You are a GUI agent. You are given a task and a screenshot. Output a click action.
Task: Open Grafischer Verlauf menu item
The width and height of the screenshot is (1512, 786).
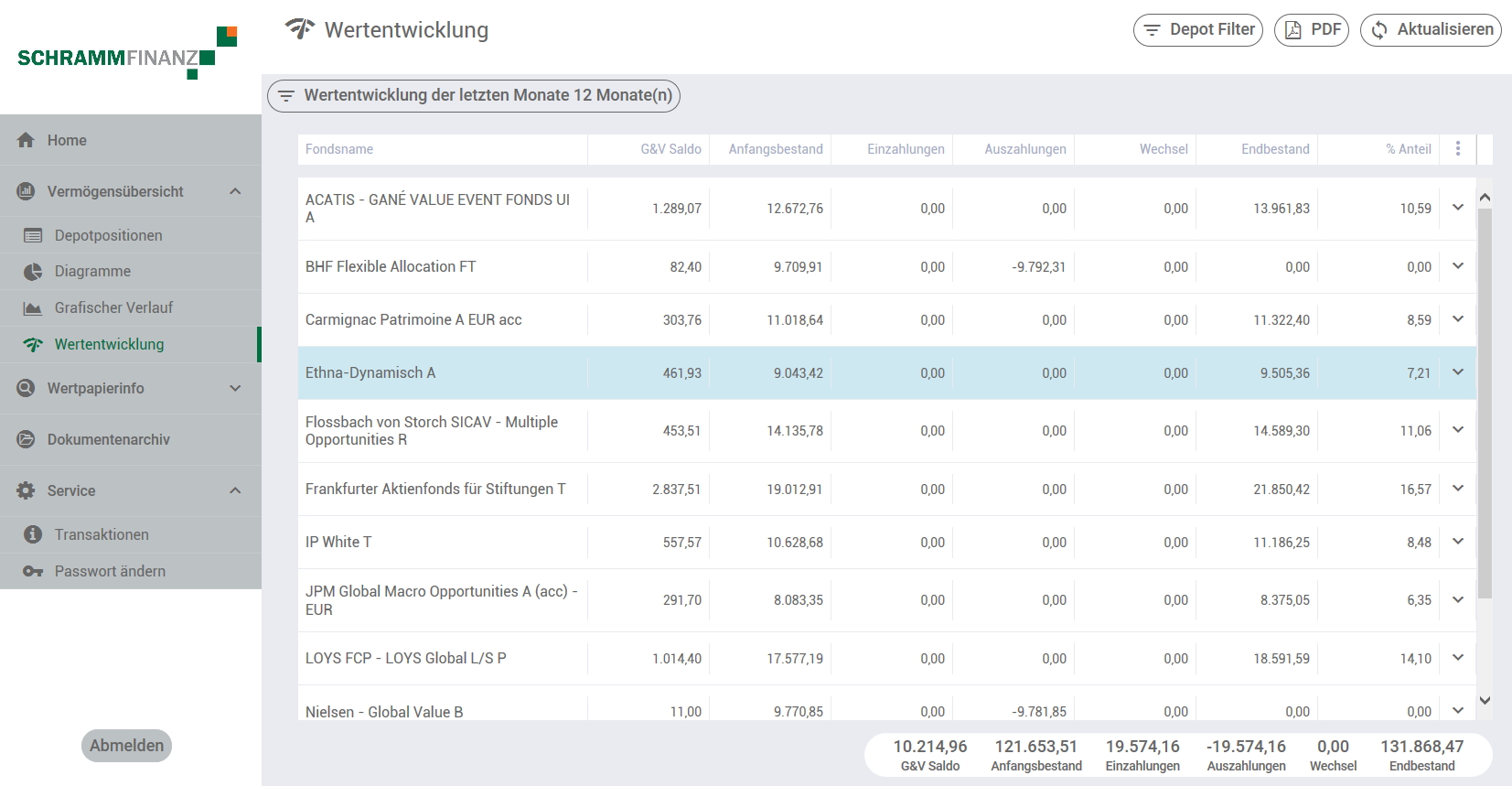(131, 308)
